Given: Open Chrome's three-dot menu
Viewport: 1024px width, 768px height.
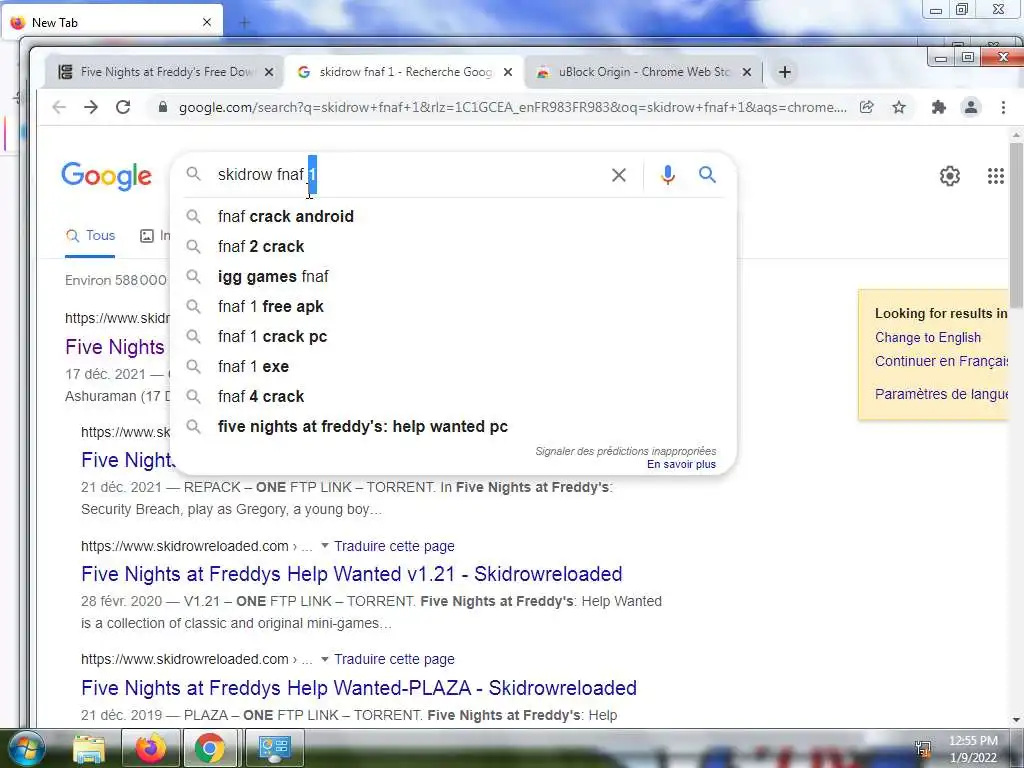Looking at the screenshot, I should click(1003, 107).
